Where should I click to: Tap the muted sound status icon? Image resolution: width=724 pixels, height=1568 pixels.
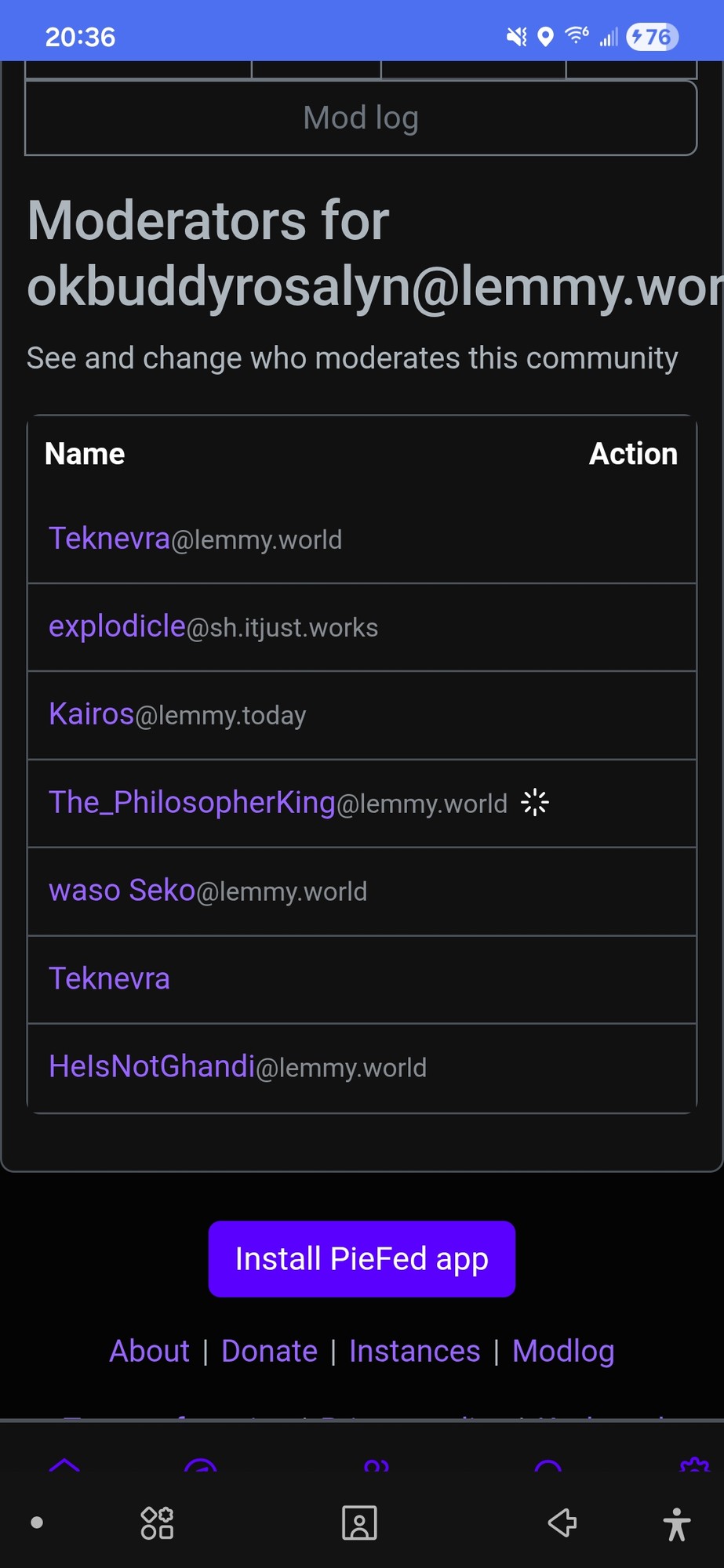(516, 37)
